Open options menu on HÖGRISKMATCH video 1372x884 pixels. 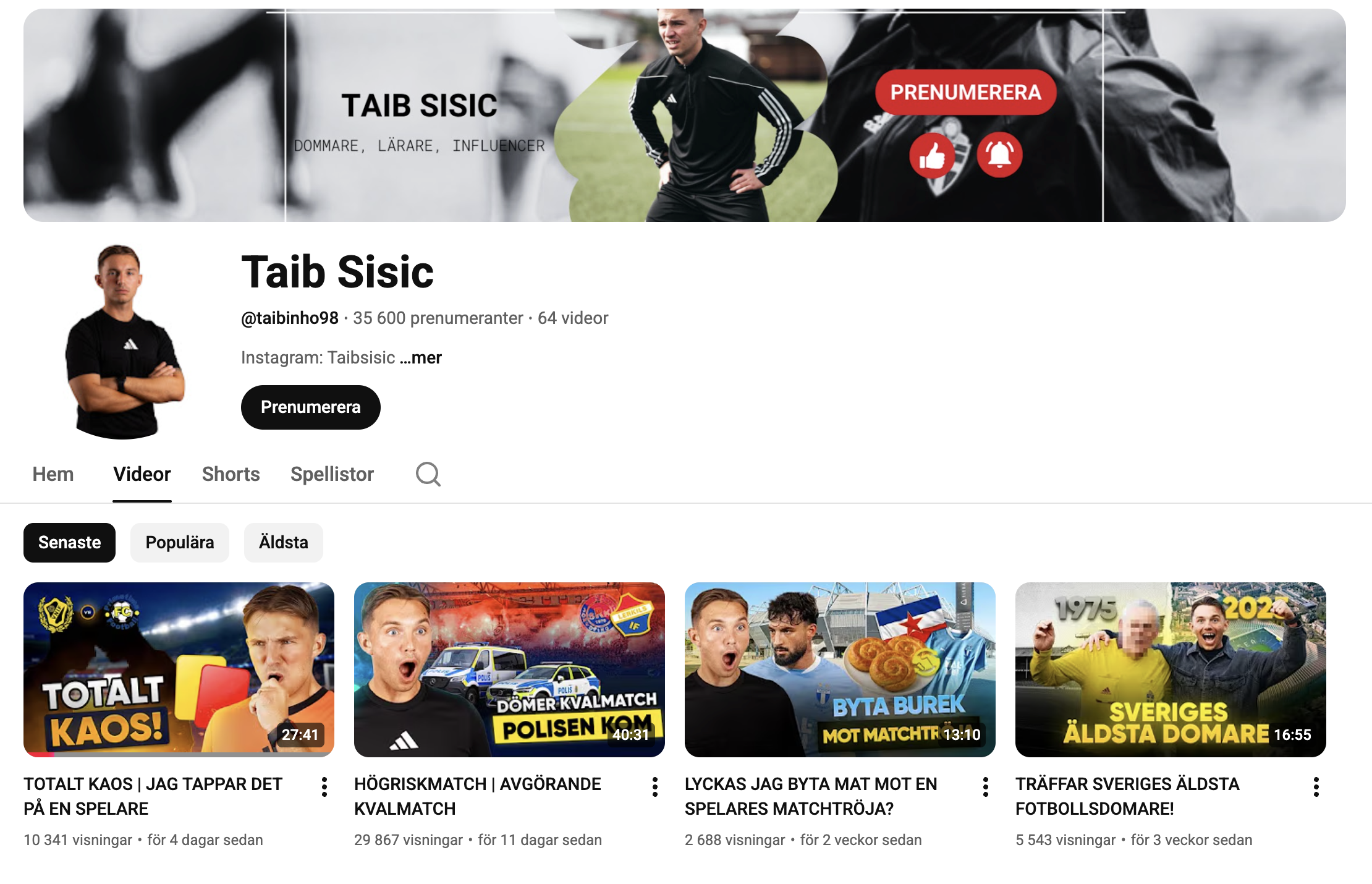tap(656, 788)
